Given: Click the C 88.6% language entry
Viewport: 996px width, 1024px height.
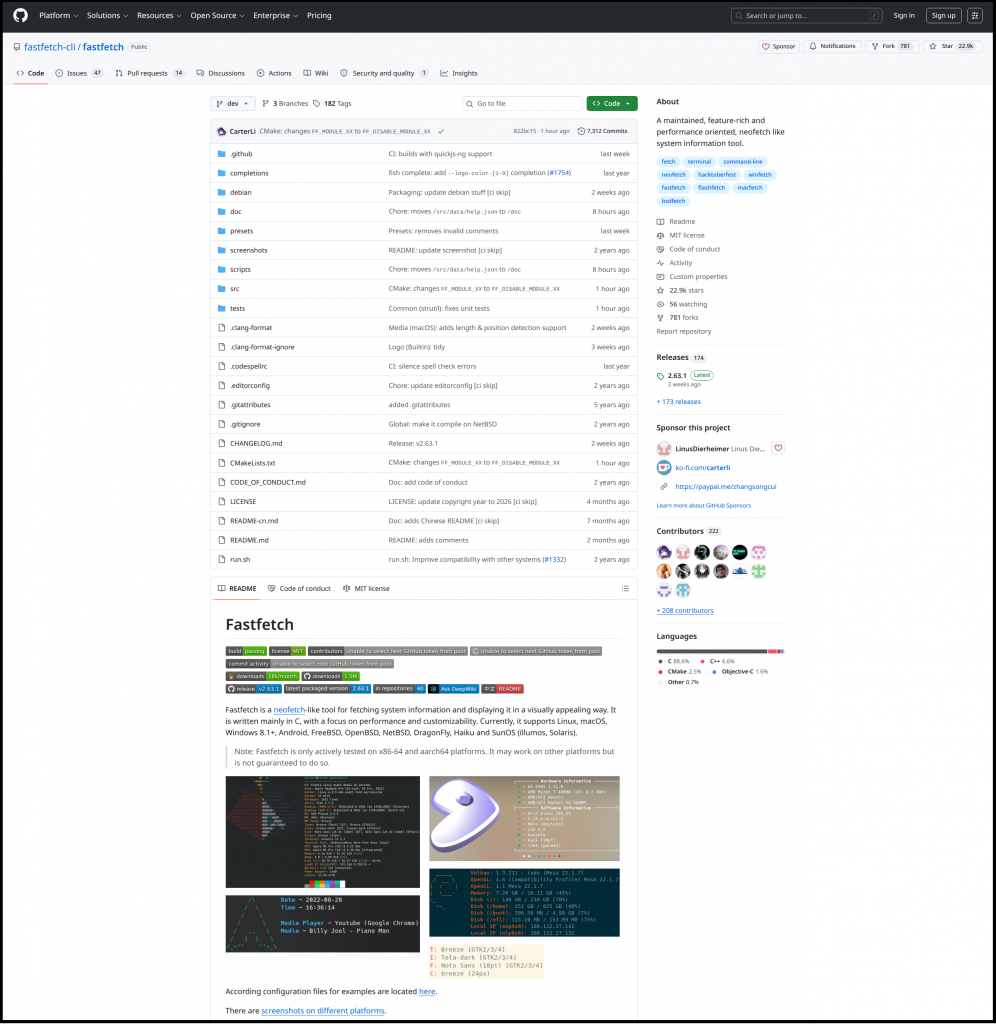Looking at the screenshot, I should click(x=674, y=661).
